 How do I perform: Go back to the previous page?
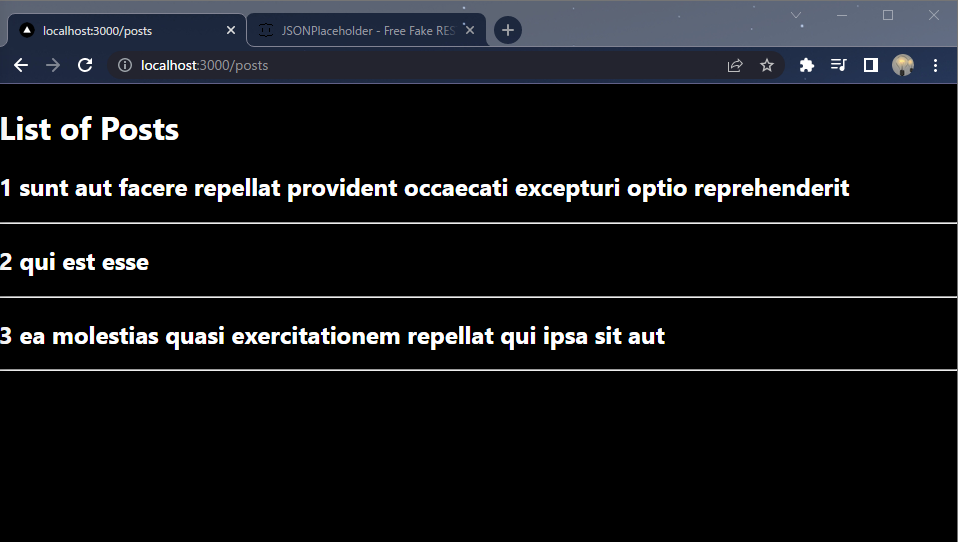[21, 65]
